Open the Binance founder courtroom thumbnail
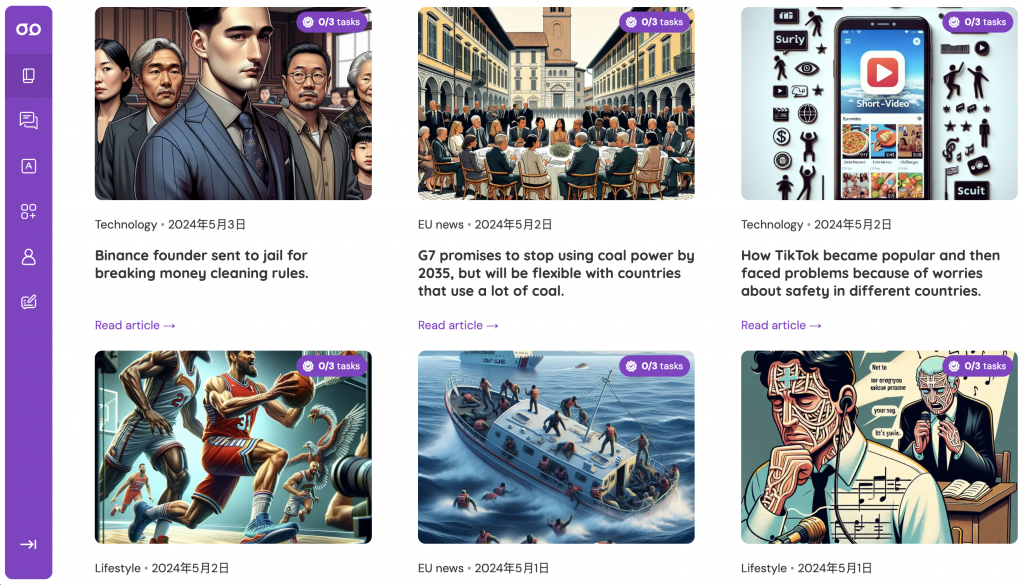 [x=233, y=103]
